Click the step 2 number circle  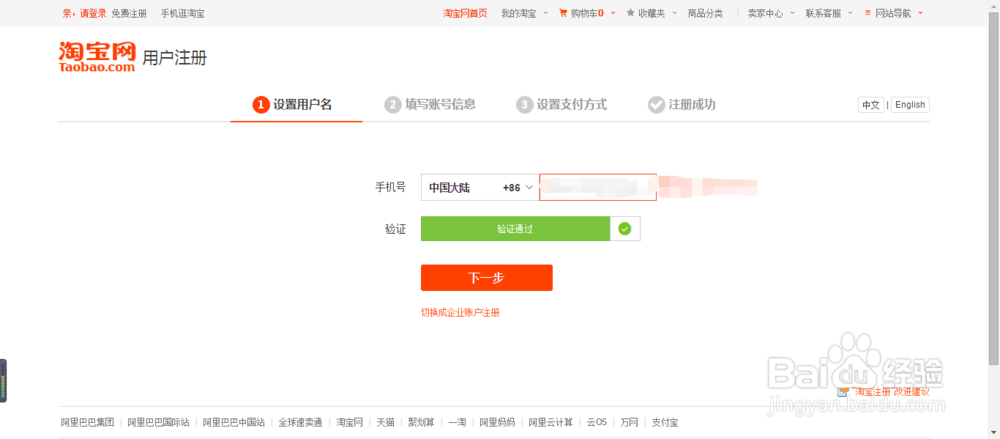point(393,105)
